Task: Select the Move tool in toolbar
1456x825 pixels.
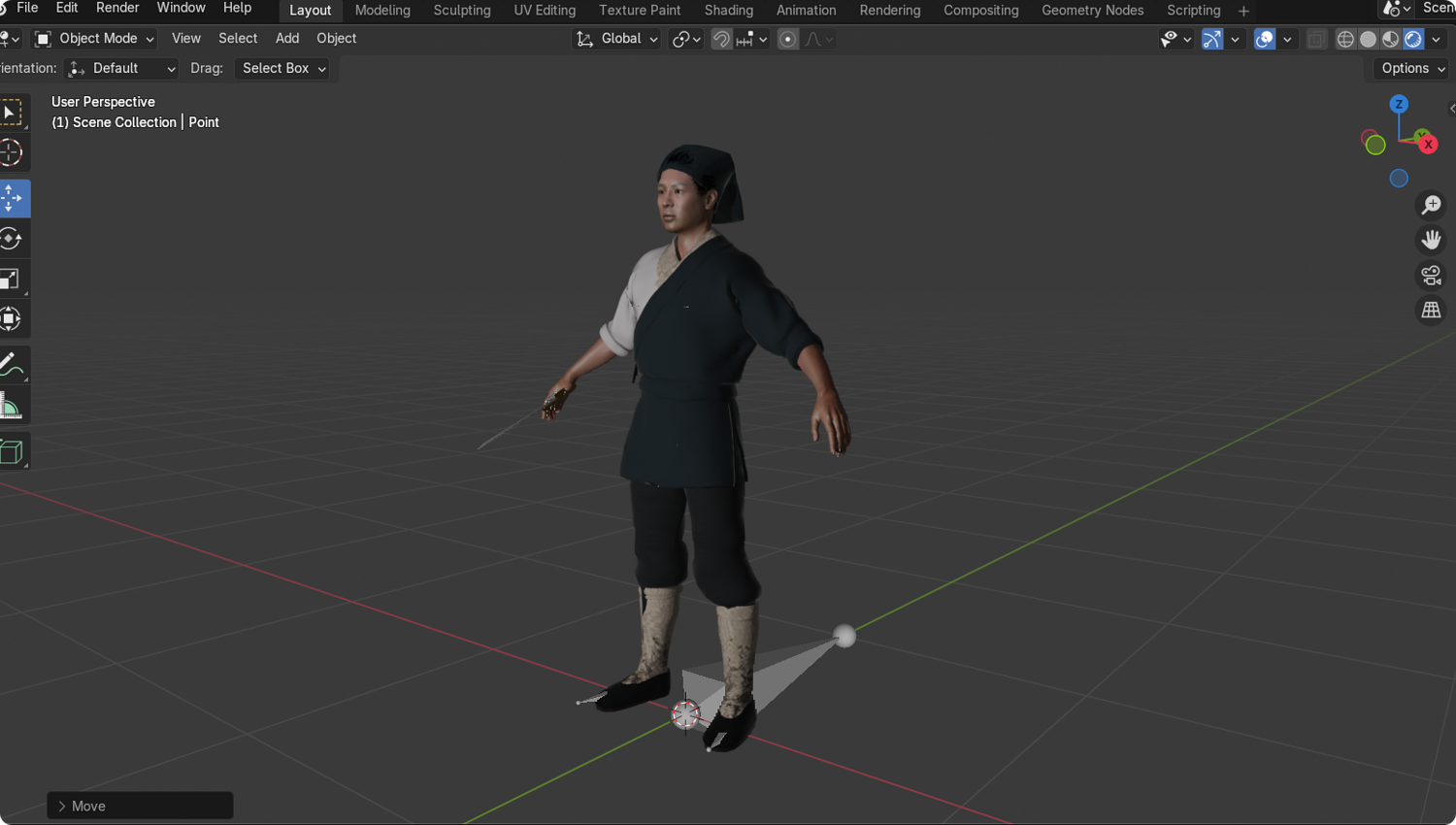Action: coord(12,198)
